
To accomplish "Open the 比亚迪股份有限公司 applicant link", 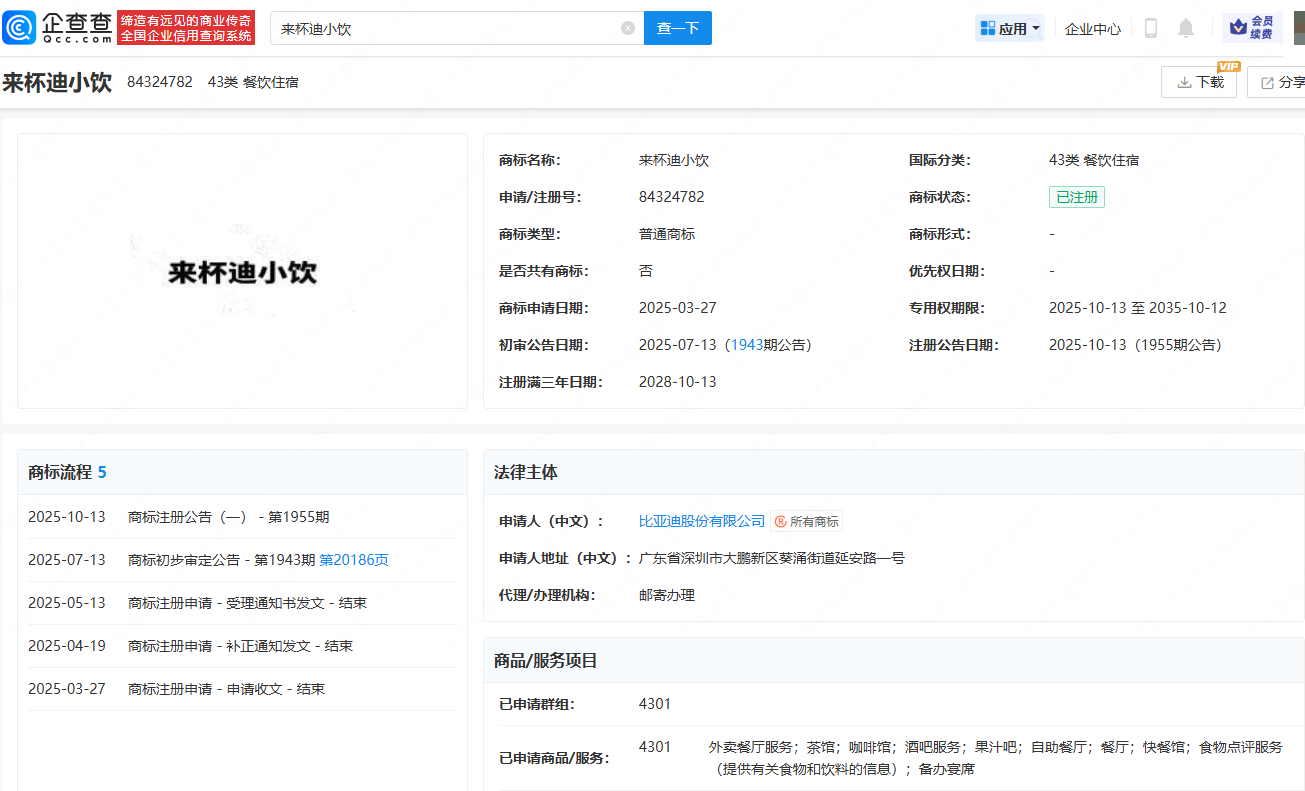I will tap(702, 521).
